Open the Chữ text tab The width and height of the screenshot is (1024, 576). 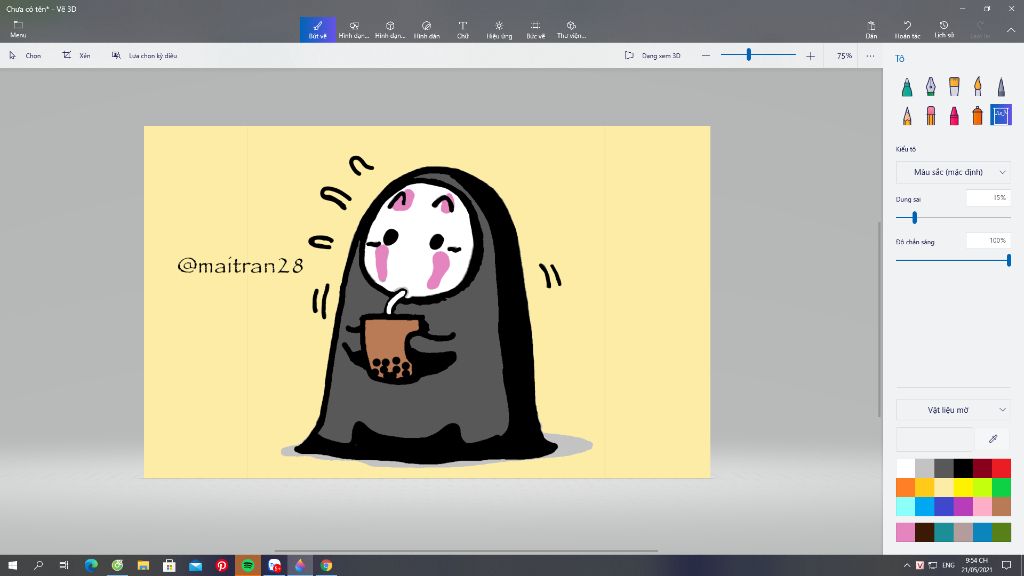tap(462, 29)
